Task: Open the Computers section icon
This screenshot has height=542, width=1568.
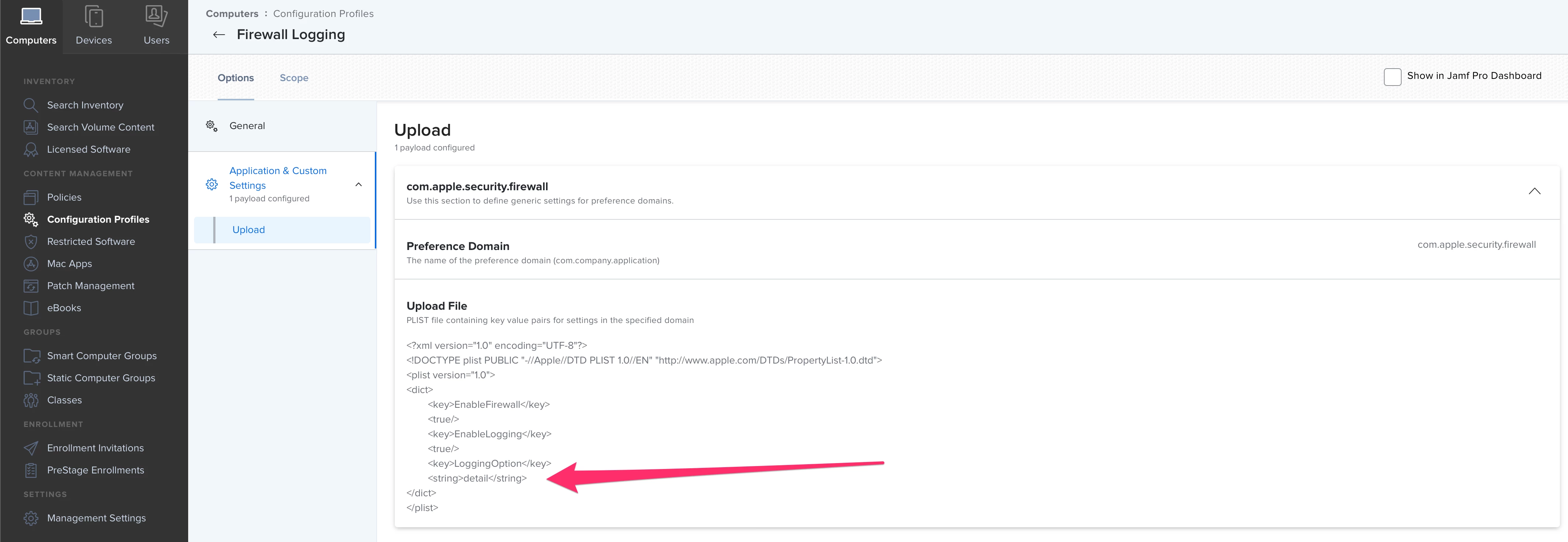Action: pos(31,17)
